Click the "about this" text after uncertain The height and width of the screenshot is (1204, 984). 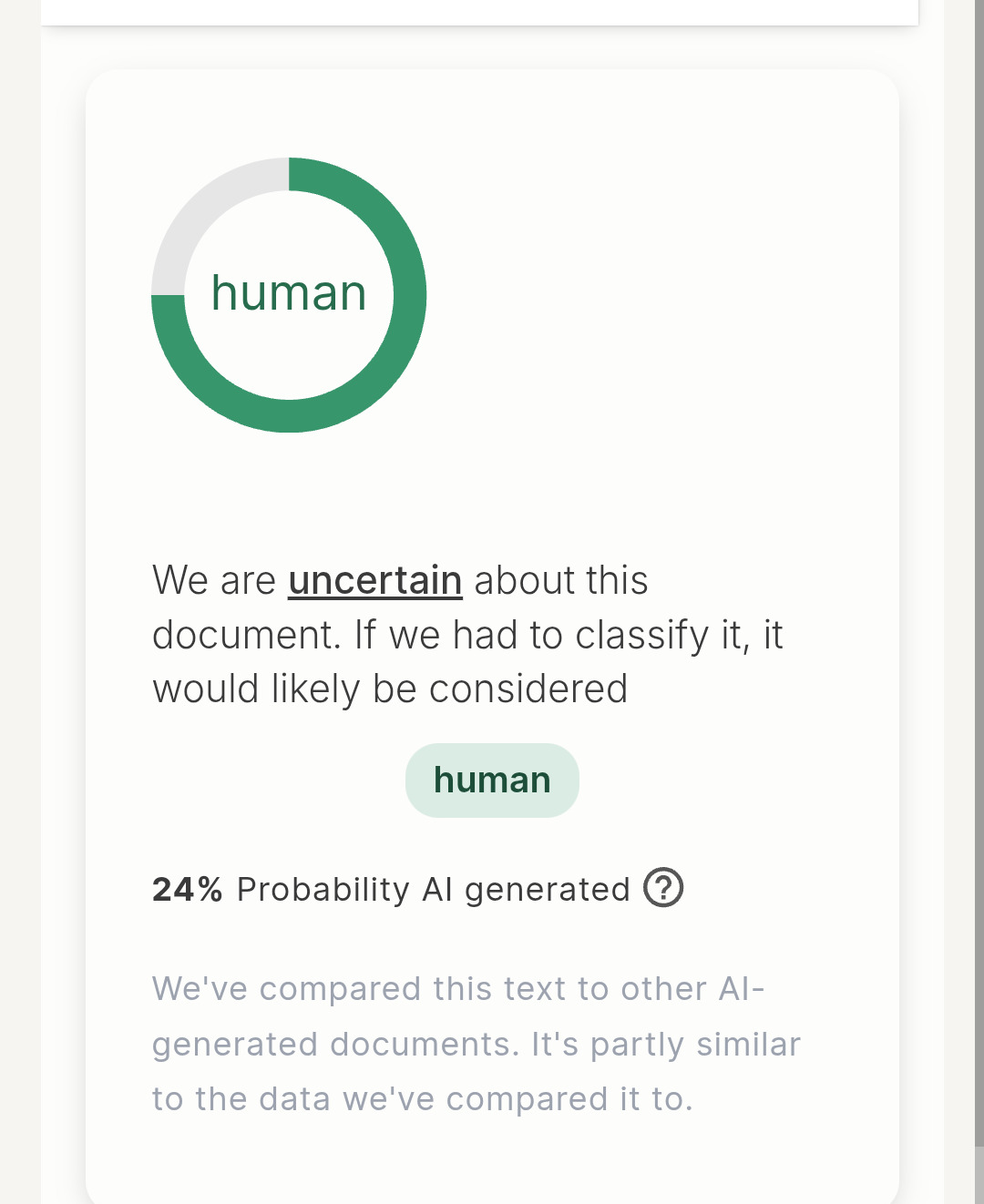point(560,580)
